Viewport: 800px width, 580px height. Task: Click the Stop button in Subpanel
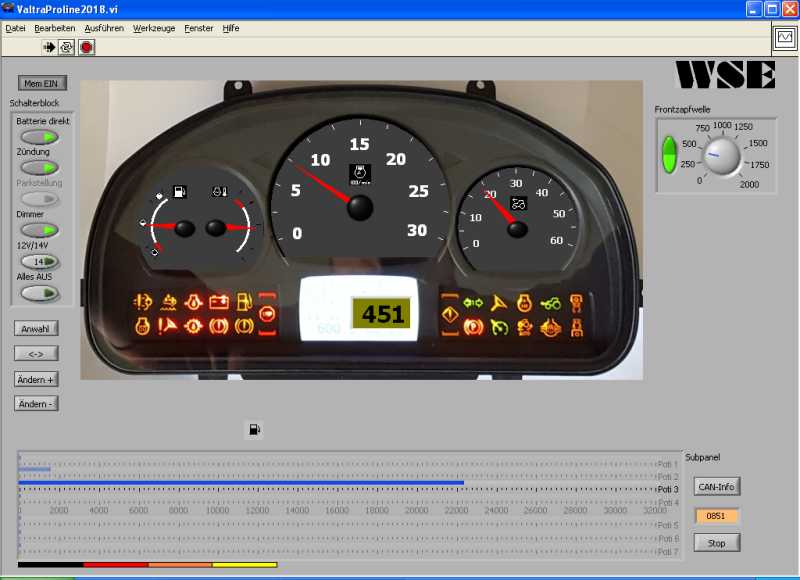click(716, 543)
